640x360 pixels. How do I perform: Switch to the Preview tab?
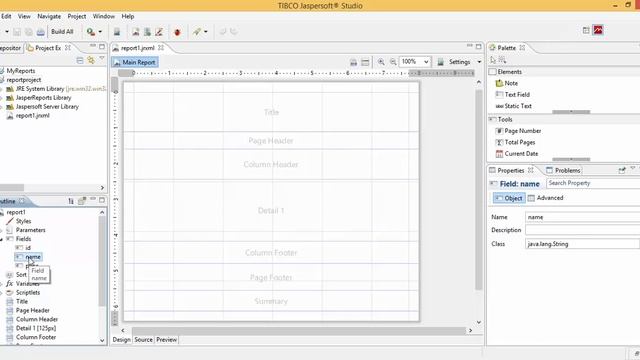[167, 340]
